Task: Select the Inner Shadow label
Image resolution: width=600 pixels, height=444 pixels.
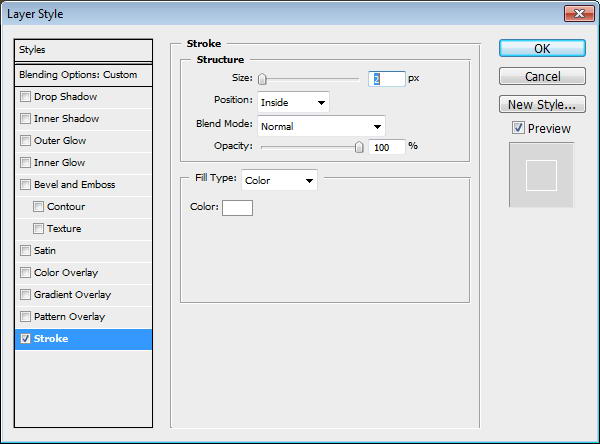Action: pyautogui.click(x=67, y=119)
